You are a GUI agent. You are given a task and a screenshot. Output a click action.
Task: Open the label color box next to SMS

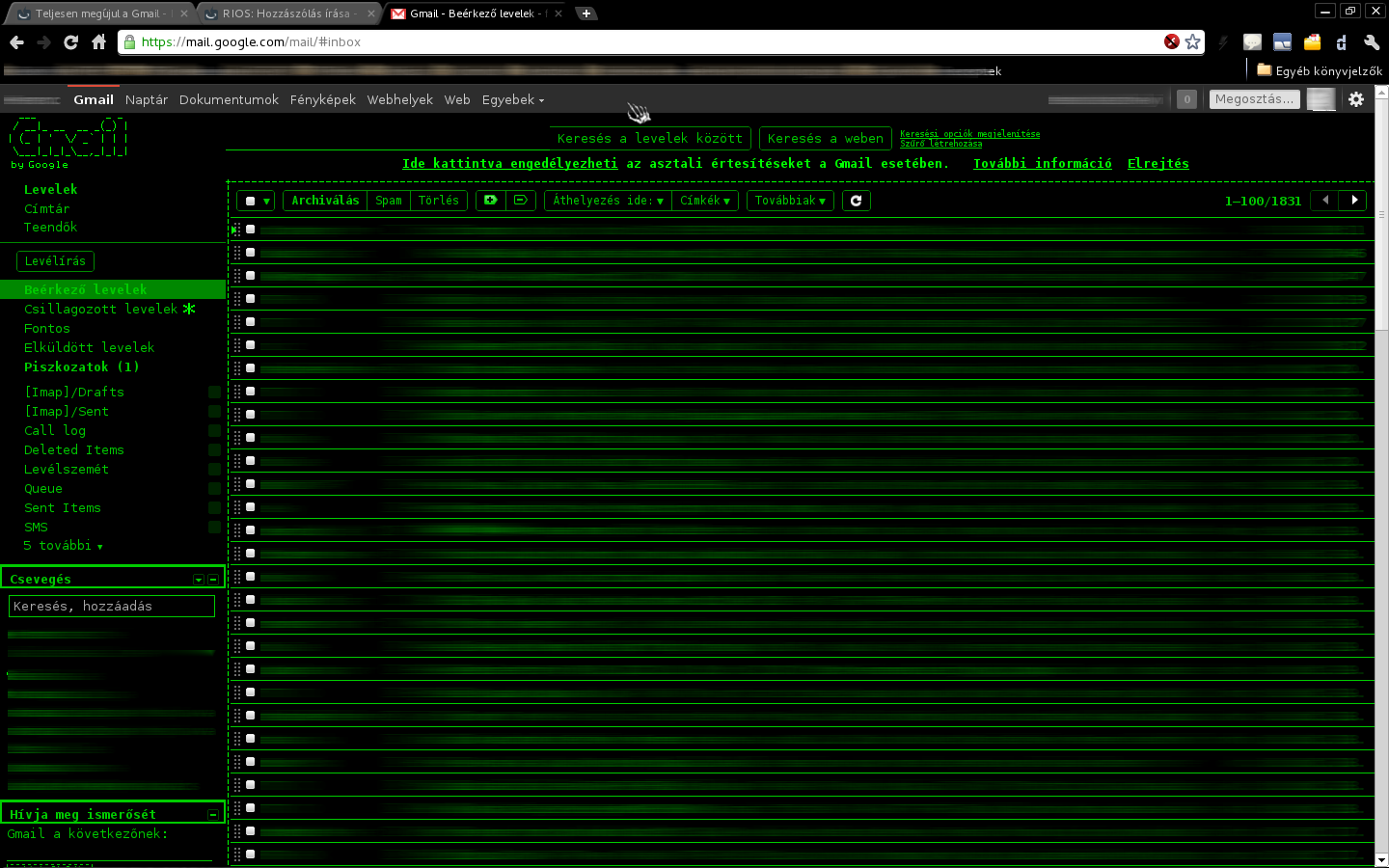coord(214,528)
